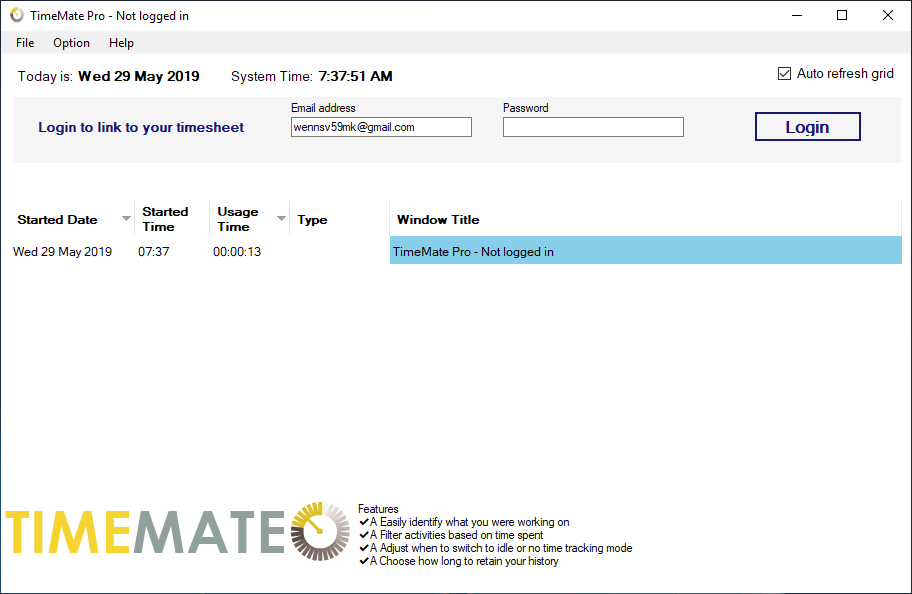Toggle the Auto refresh grid checkbox
This screenshot has height=594, width=912.
[784, 72]
